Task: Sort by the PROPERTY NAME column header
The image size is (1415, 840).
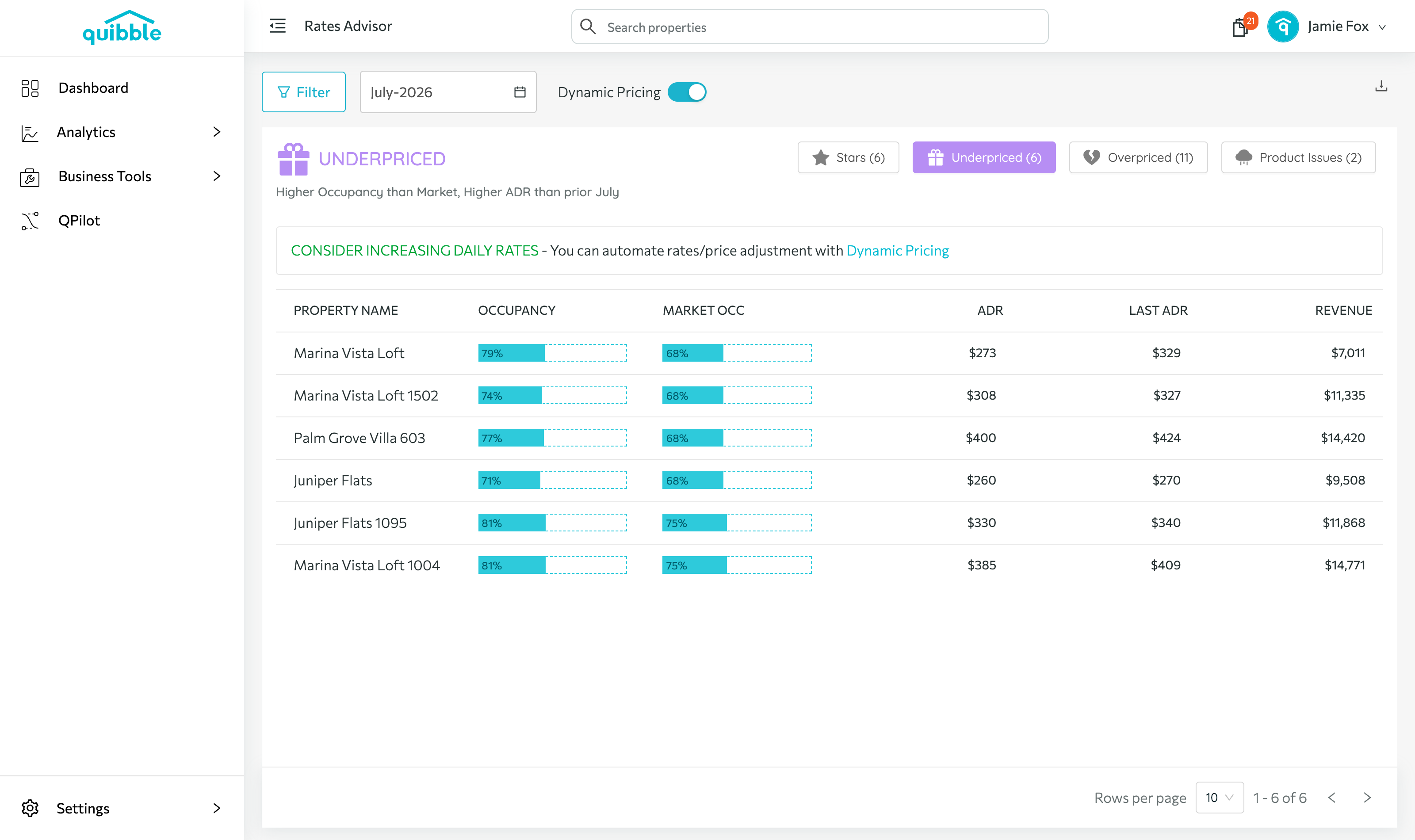Action: pos(345,311)
